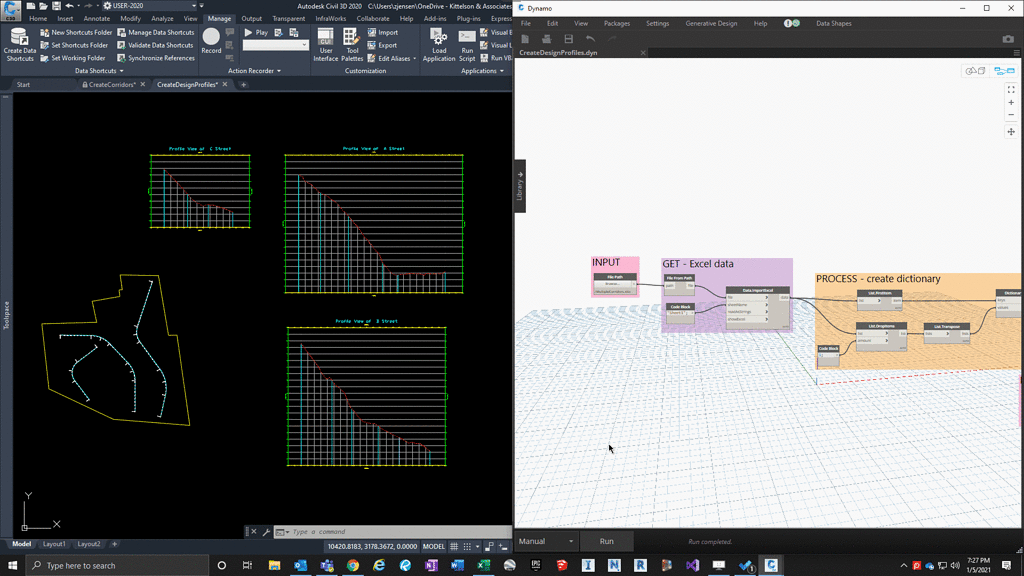Screen dimensions: 1024x576
Task: Toggle MODEL space in the status bar
Action: (x=434, y=546)
